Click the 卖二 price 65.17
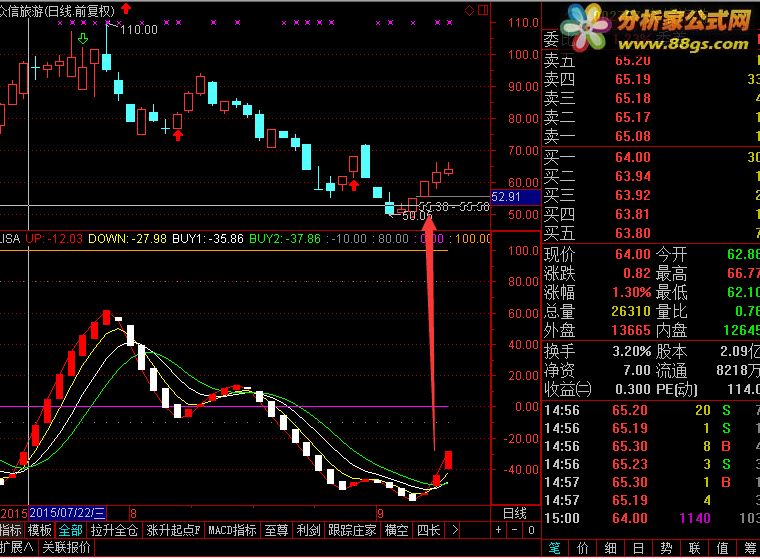The height and width of the screenshot is (559, 760). 633,117
